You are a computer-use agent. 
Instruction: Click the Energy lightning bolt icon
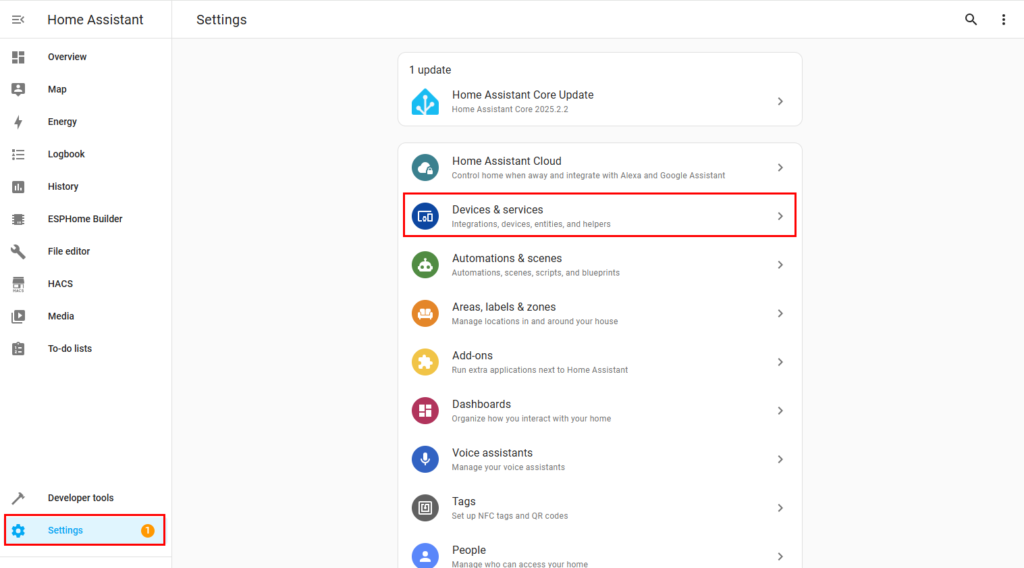click(18, 121)
